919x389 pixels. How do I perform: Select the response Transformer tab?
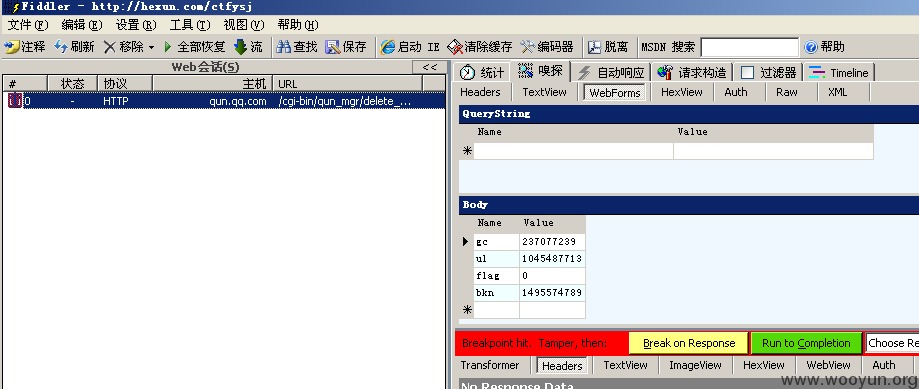490,365
